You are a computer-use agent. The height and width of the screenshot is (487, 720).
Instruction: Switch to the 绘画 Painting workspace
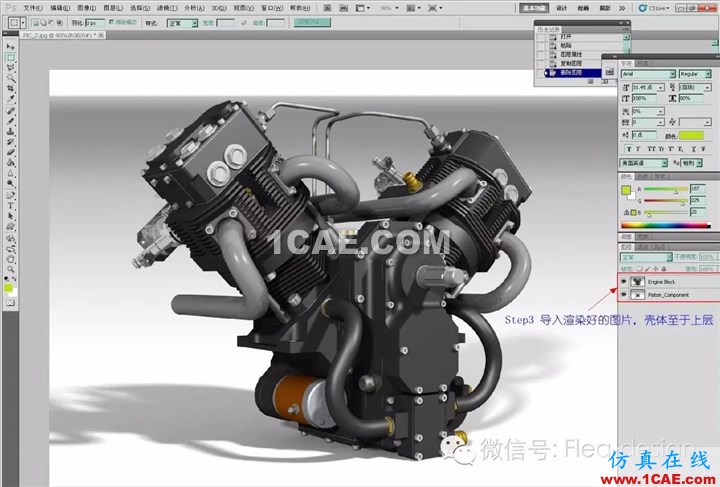click(x=583, y=8)
